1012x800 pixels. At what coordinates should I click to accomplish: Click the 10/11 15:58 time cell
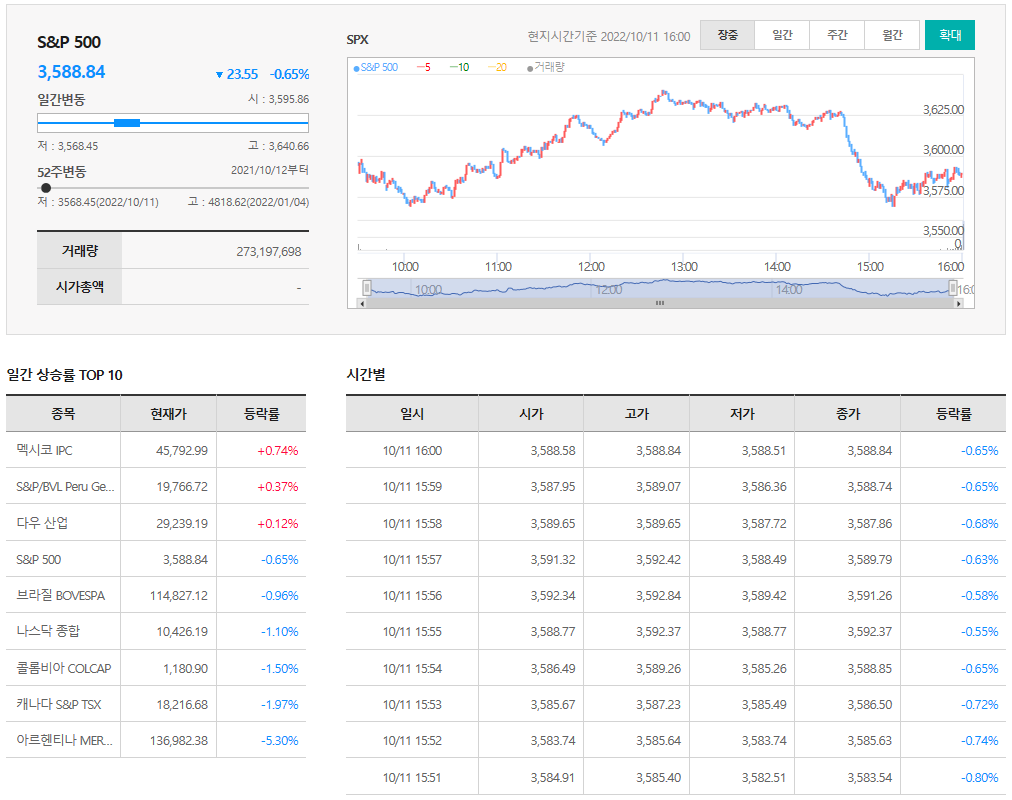click(412, 523)
